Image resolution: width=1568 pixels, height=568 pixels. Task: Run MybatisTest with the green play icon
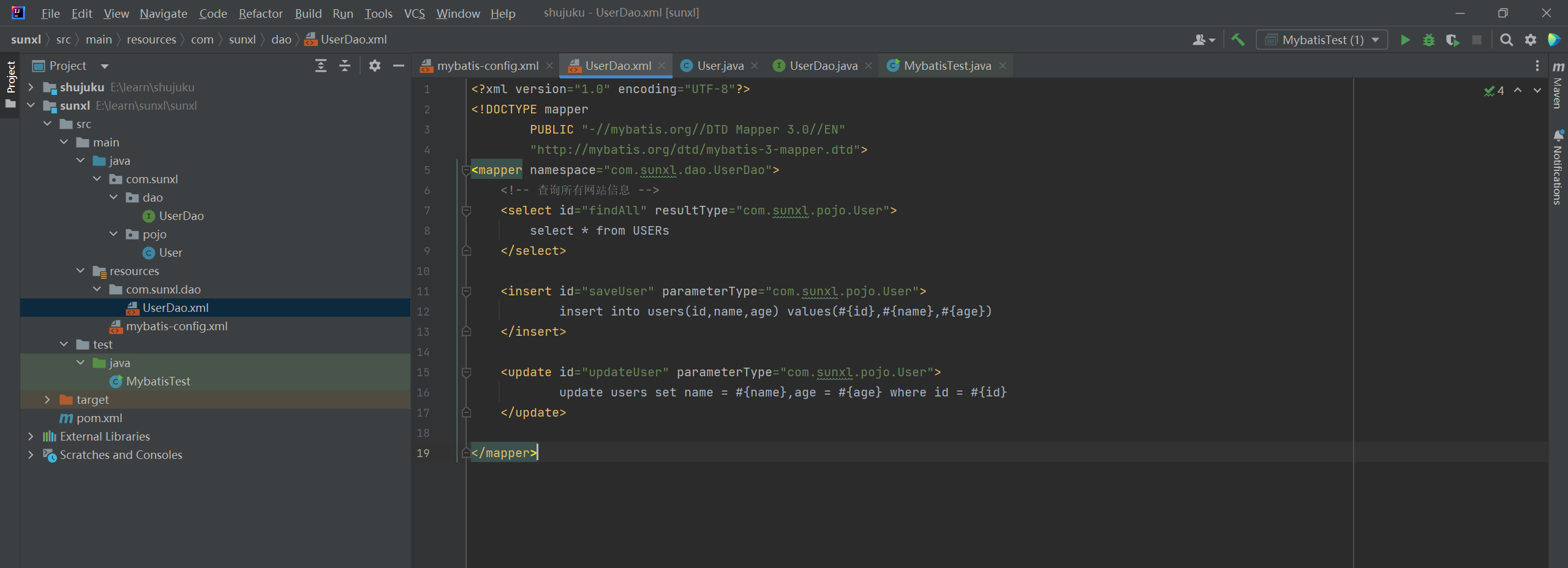coord(1405,40)
